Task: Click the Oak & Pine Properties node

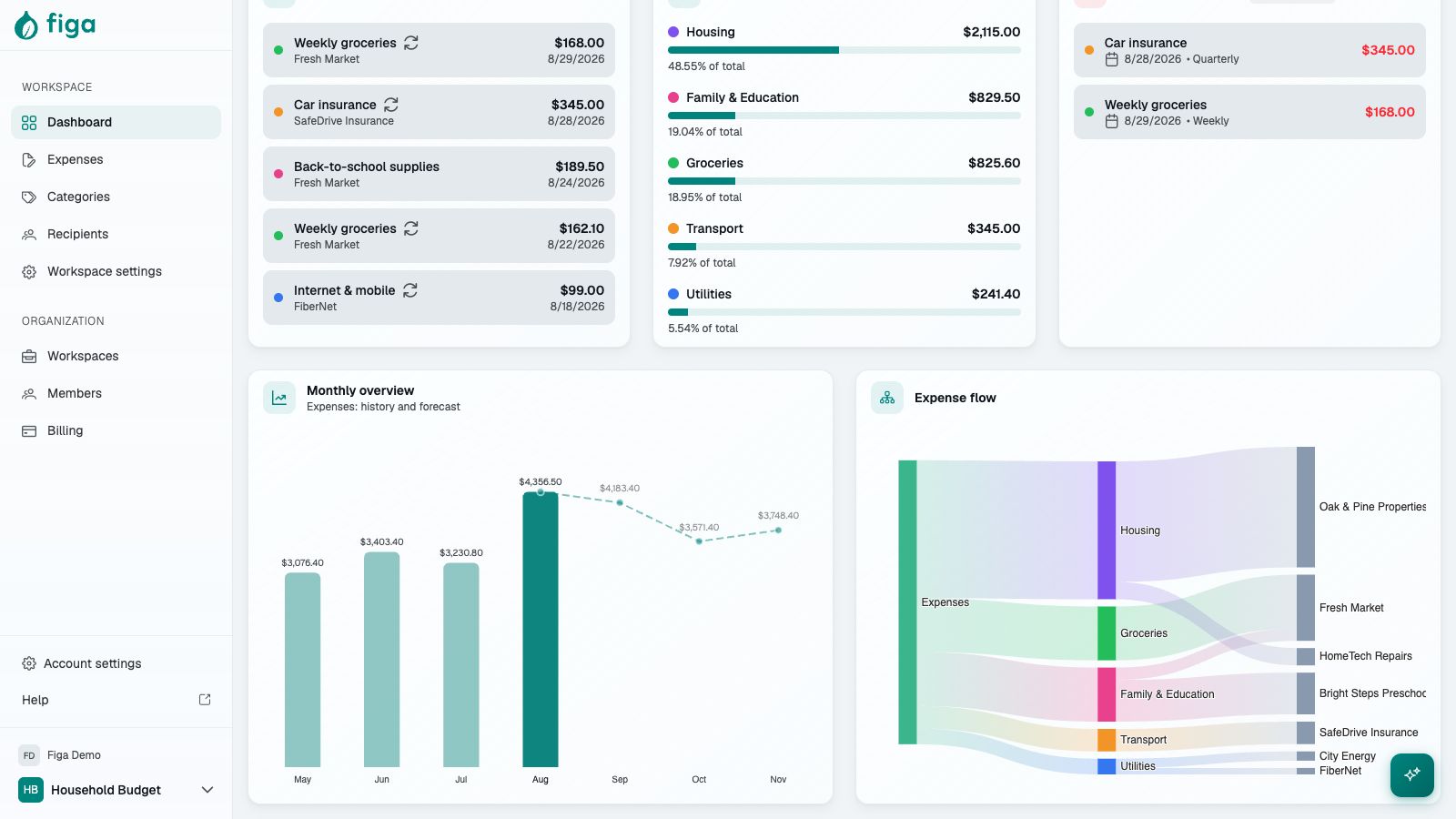Action: tap(1306, 507)
